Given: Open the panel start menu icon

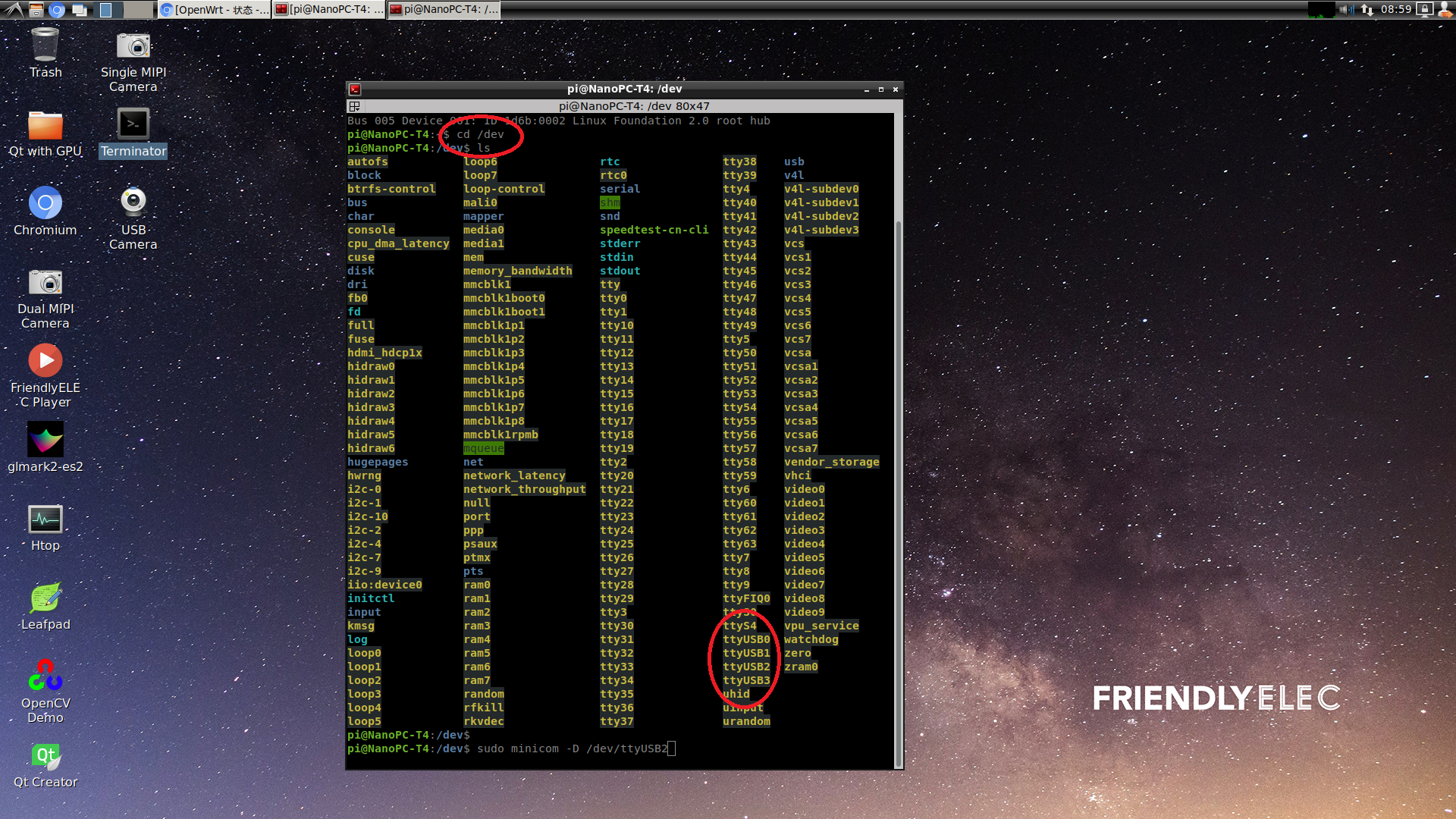Looking at the screenshot, I should pos(14,9).
